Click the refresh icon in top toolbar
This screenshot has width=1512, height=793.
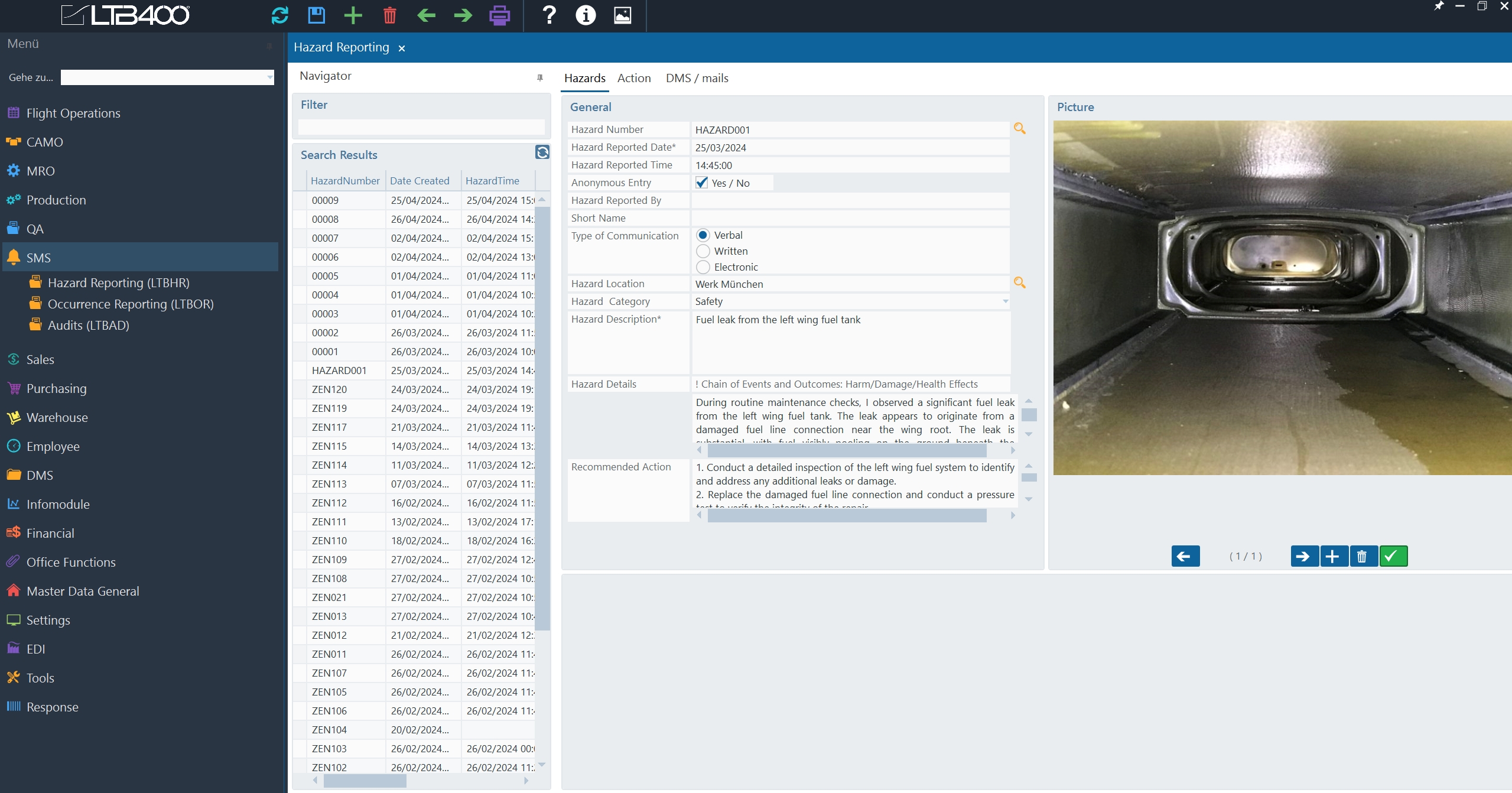click(x=279, y=15)
